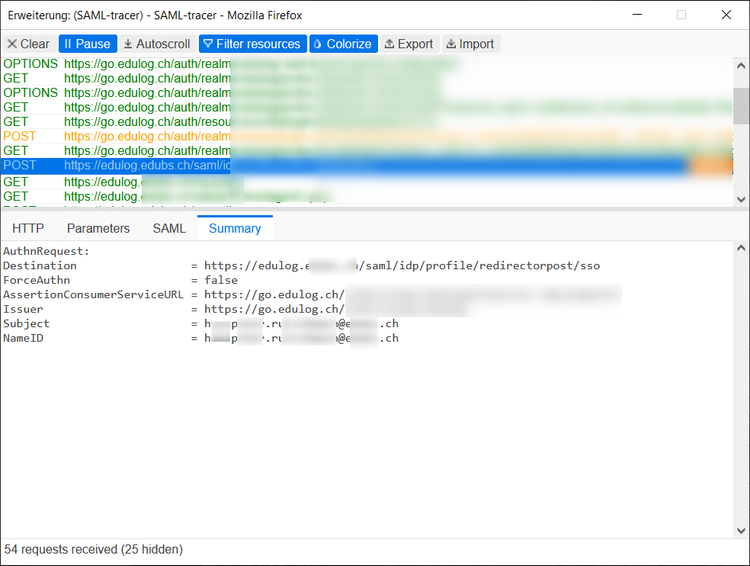The width and height of the screenshot is (750, 566).
Task: Select the Summary tab
Action: [x=235, y=228]
